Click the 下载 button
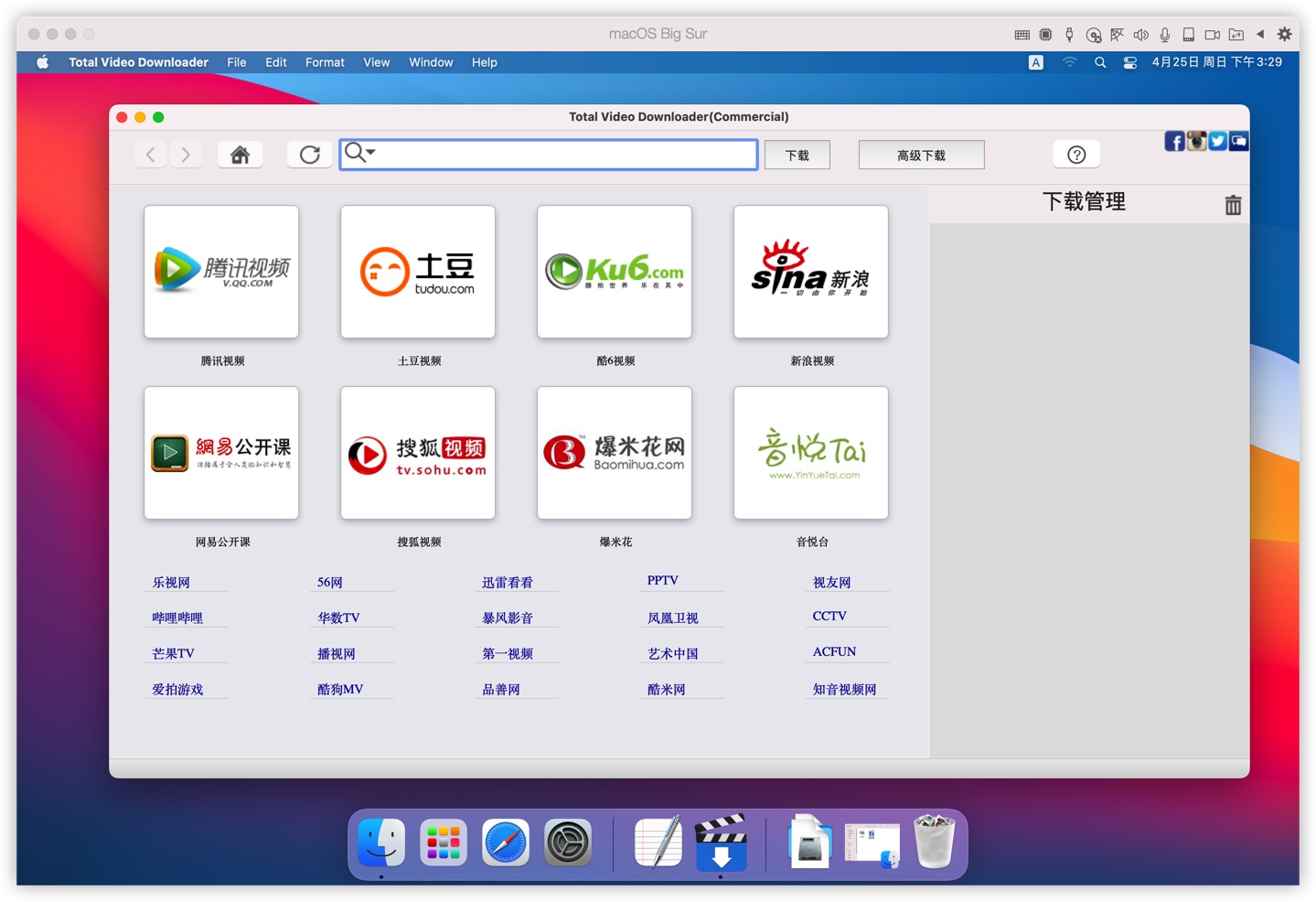Screen dimensions: 1316x902 797,155
